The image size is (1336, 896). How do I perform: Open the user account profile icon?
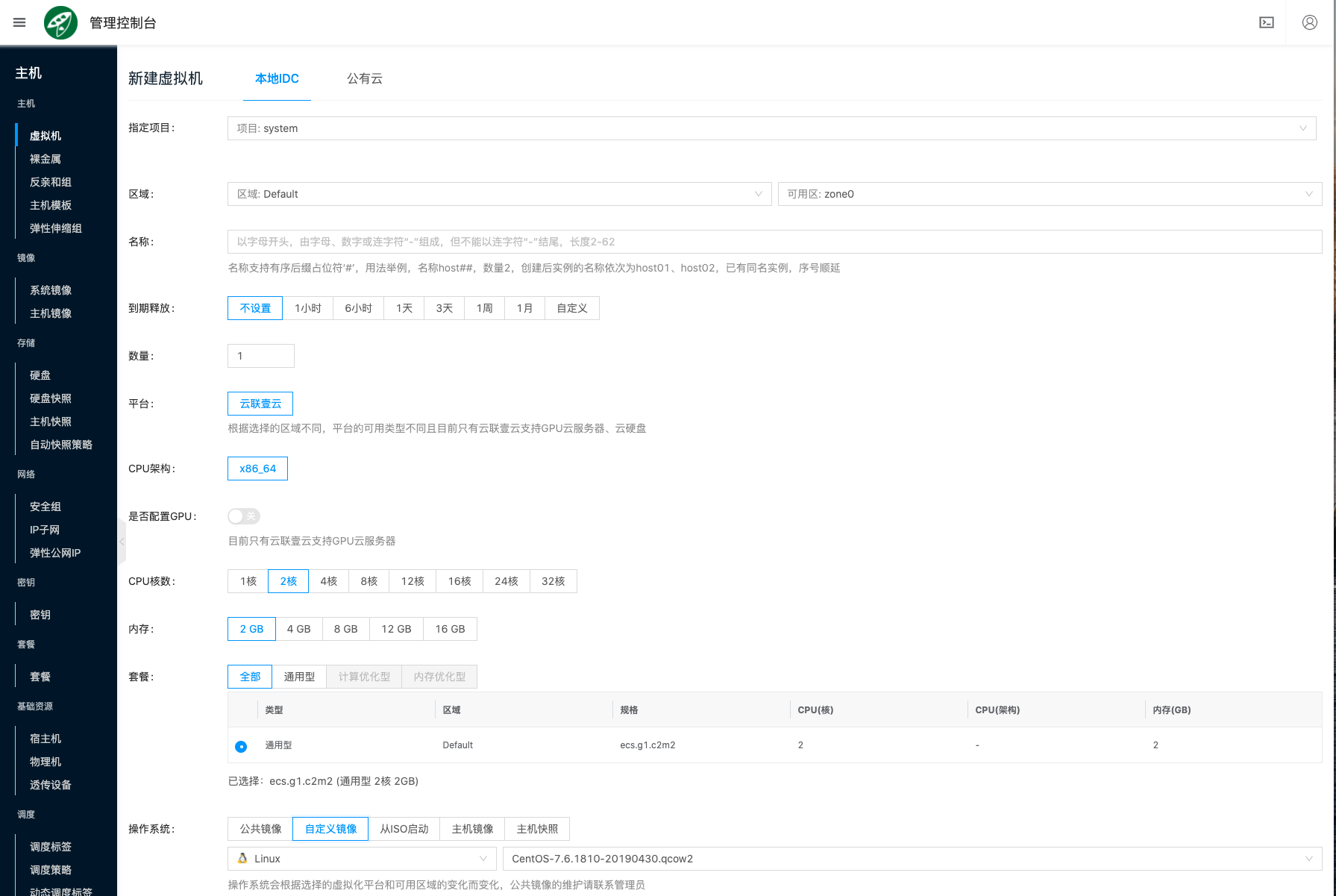pyautogui.click(x=1309, y=22)
